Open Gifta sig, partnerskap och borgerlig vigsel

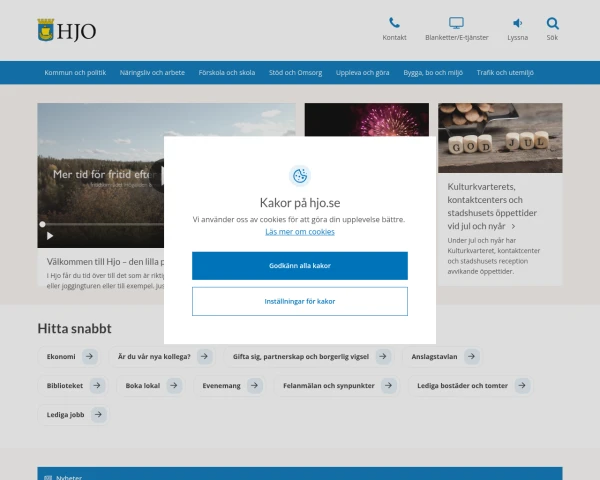coord(308,356)
